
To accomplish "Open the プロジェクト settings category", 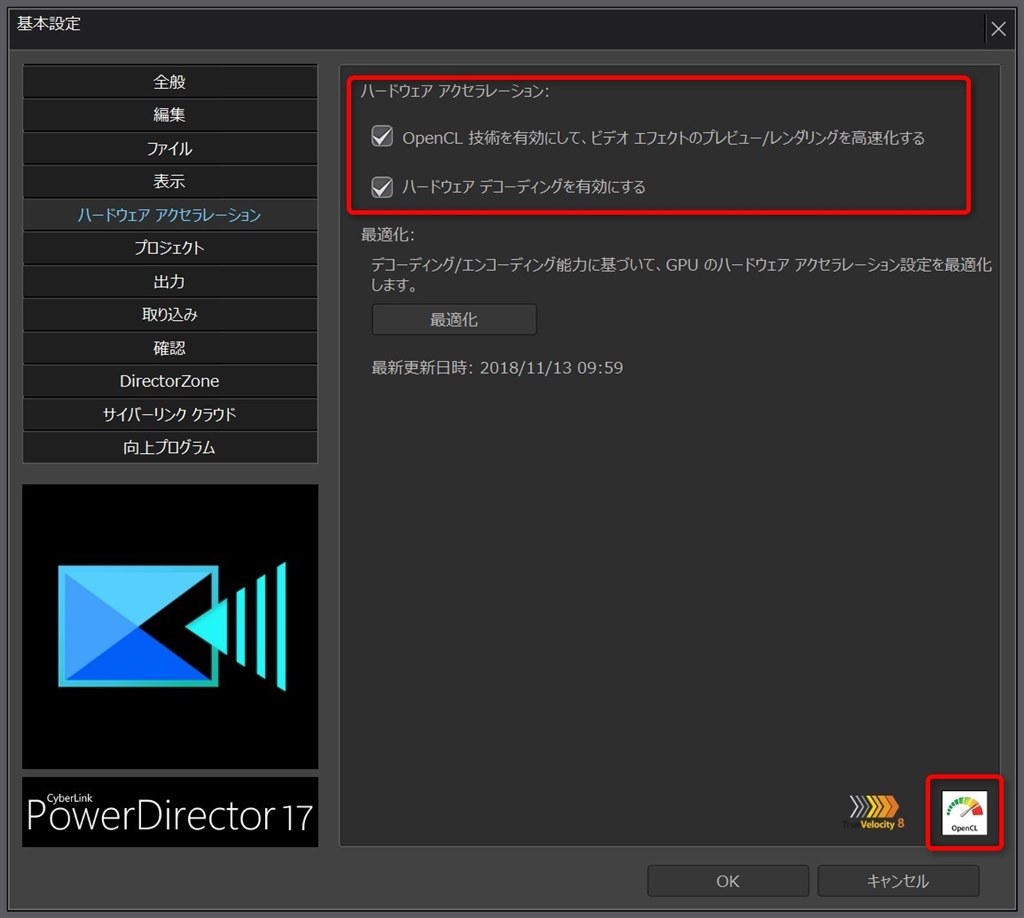I will [170, 248].
